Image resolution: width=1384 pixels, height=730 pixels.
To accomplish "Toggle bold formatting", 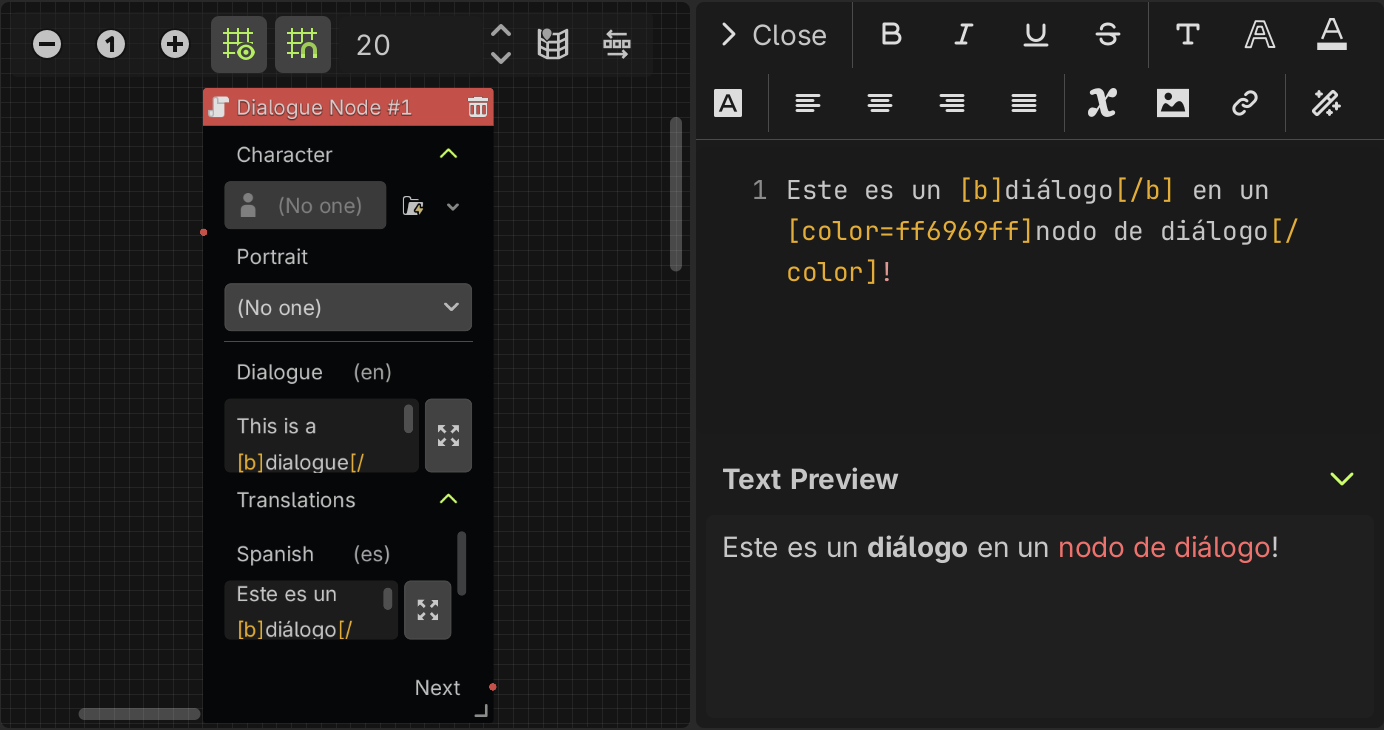I will pos(891,35).
